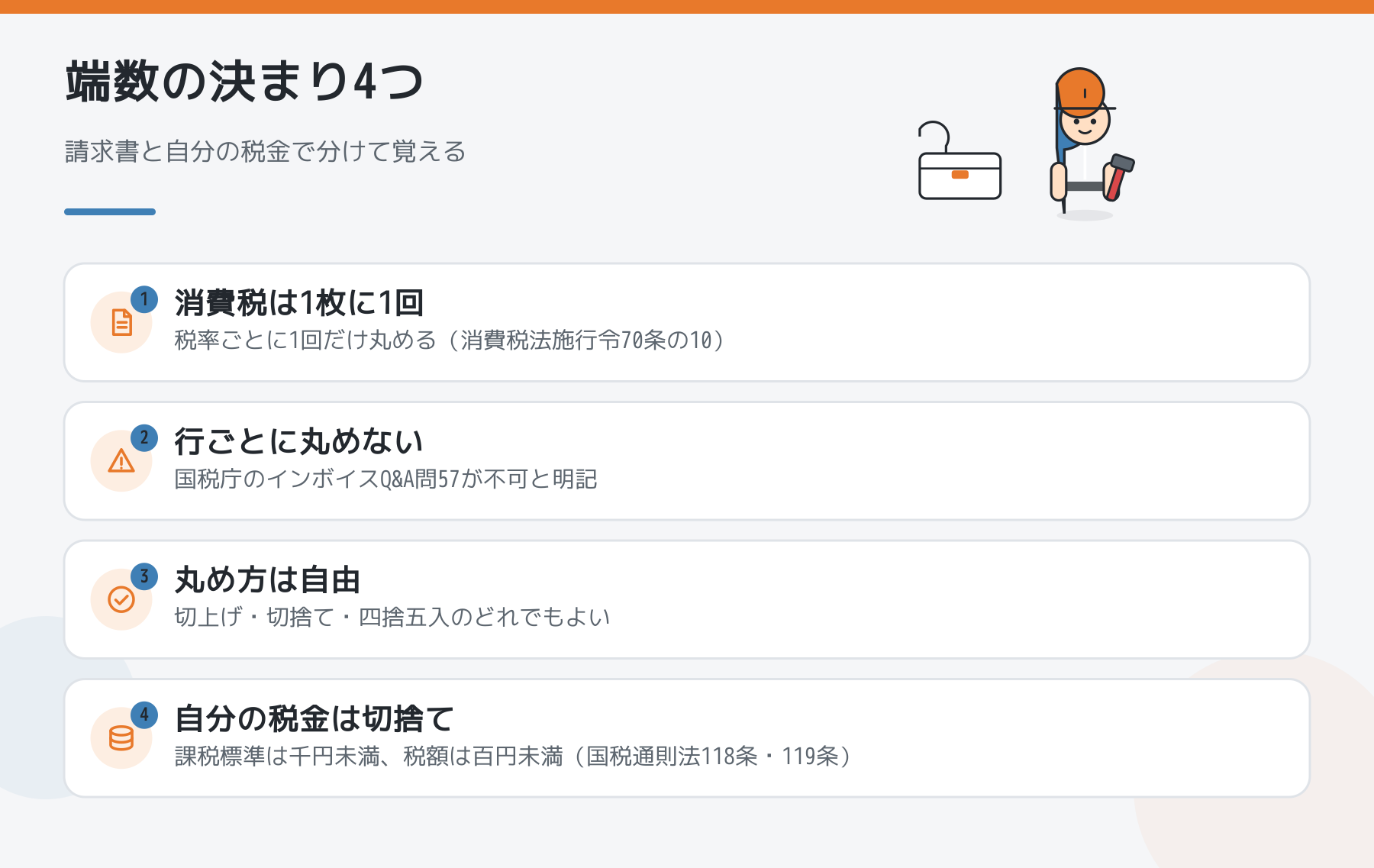Click the card title 丸め方は自由
Image resolution: width=1374 pixels, height=868 pixels.
pyautogui.click(x=267, y=580)
